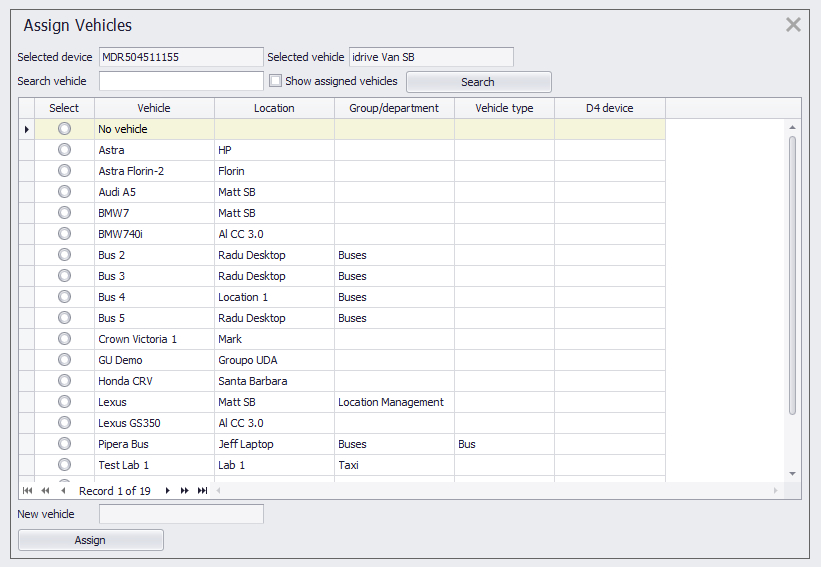821x567 pixels.
Task: Click previous page navigator arrow
Action: pyautogui.click(x=45, y=491)
